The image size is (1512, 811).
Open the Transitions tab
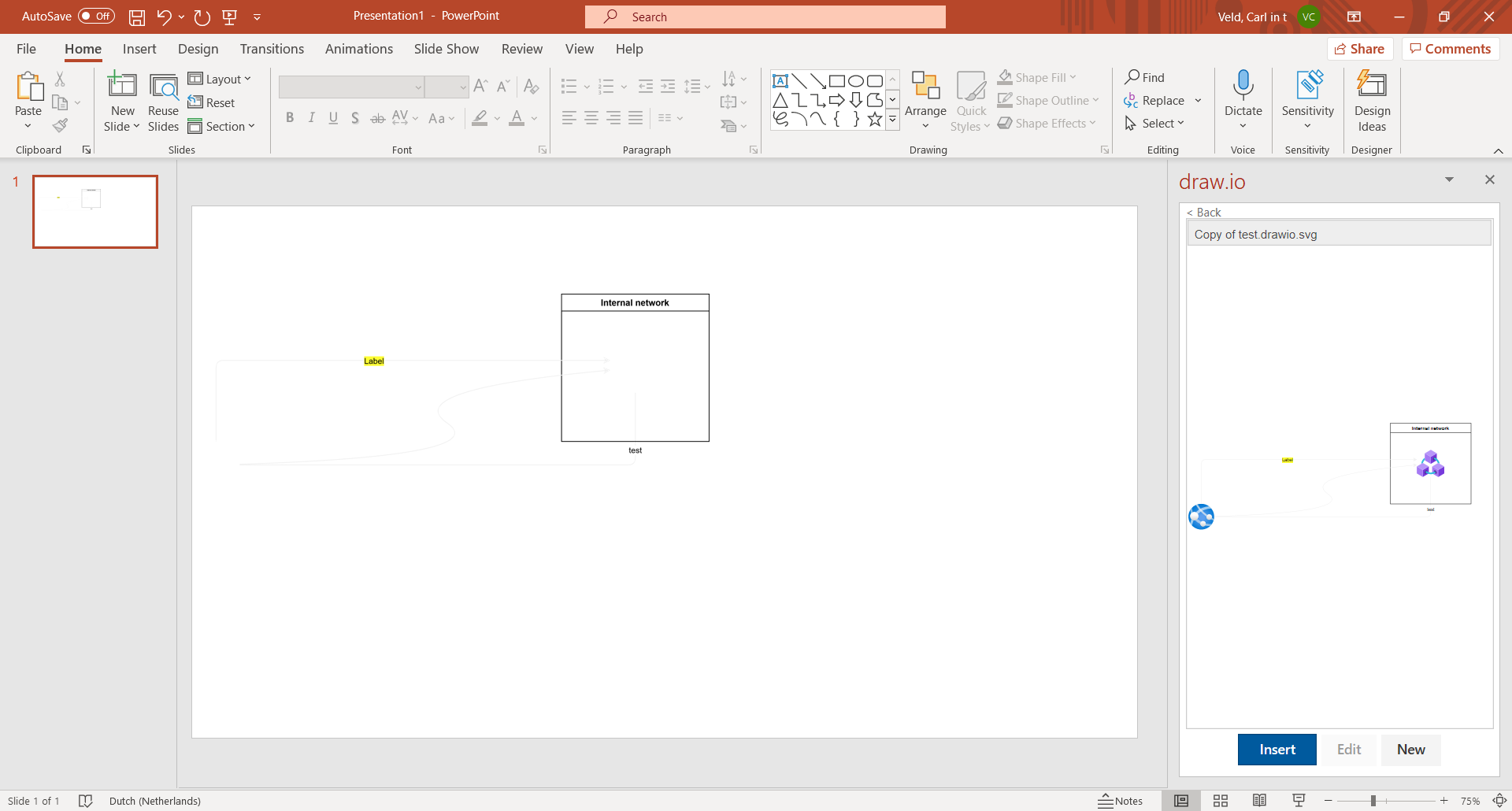(271, 49)
